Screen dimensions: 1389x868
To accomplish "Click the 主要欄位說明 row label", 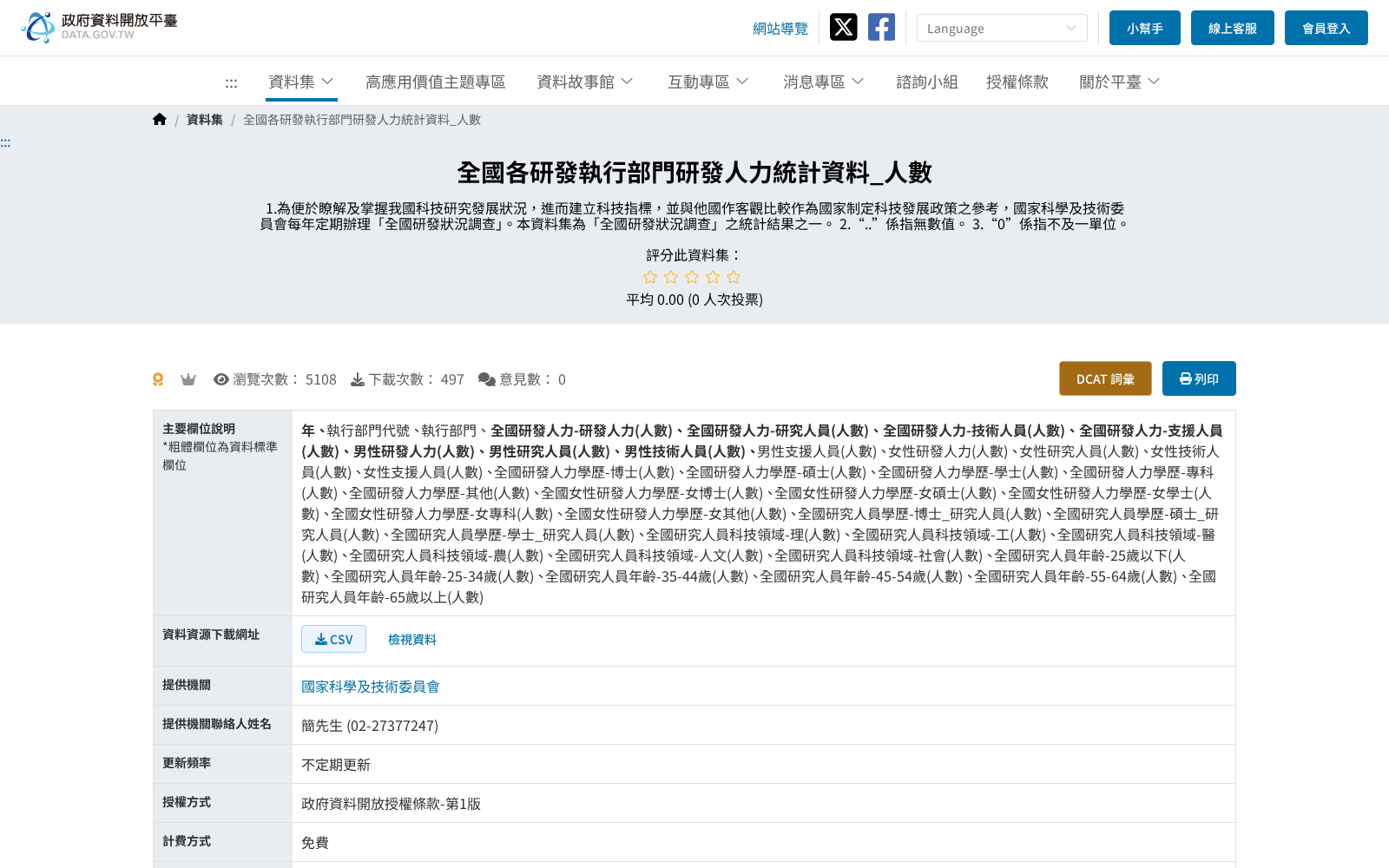I will pyautogui.click(x=199, y=429).
